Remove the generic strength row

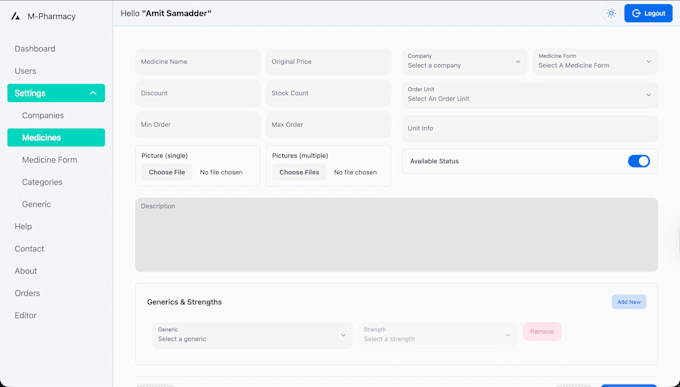(542, 331)
